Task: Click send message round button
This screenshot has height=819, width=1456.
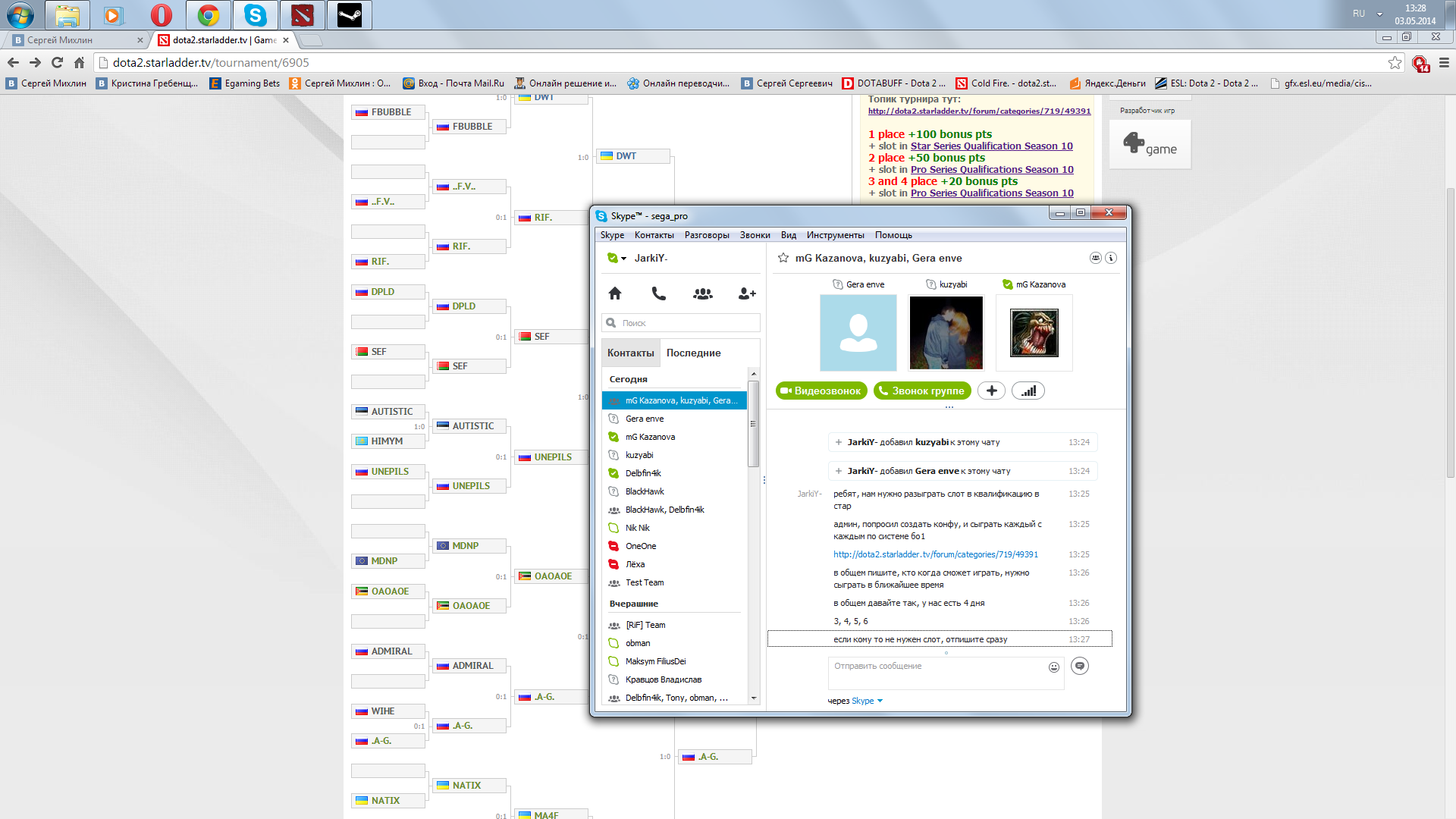Action: click(x=1080, y=666)
